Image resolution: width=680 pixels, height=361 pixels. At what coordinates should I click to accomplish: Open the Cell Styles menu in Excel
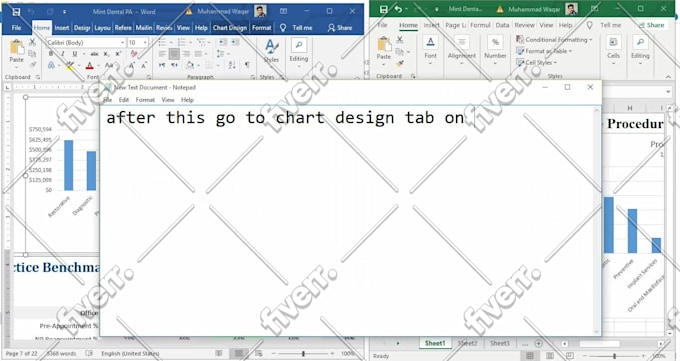click(536, 62)
